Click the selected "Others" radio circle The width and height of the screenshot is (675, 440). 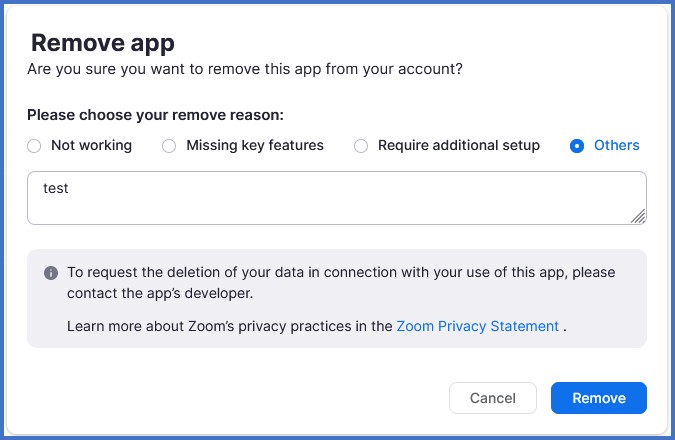point(577,146)
